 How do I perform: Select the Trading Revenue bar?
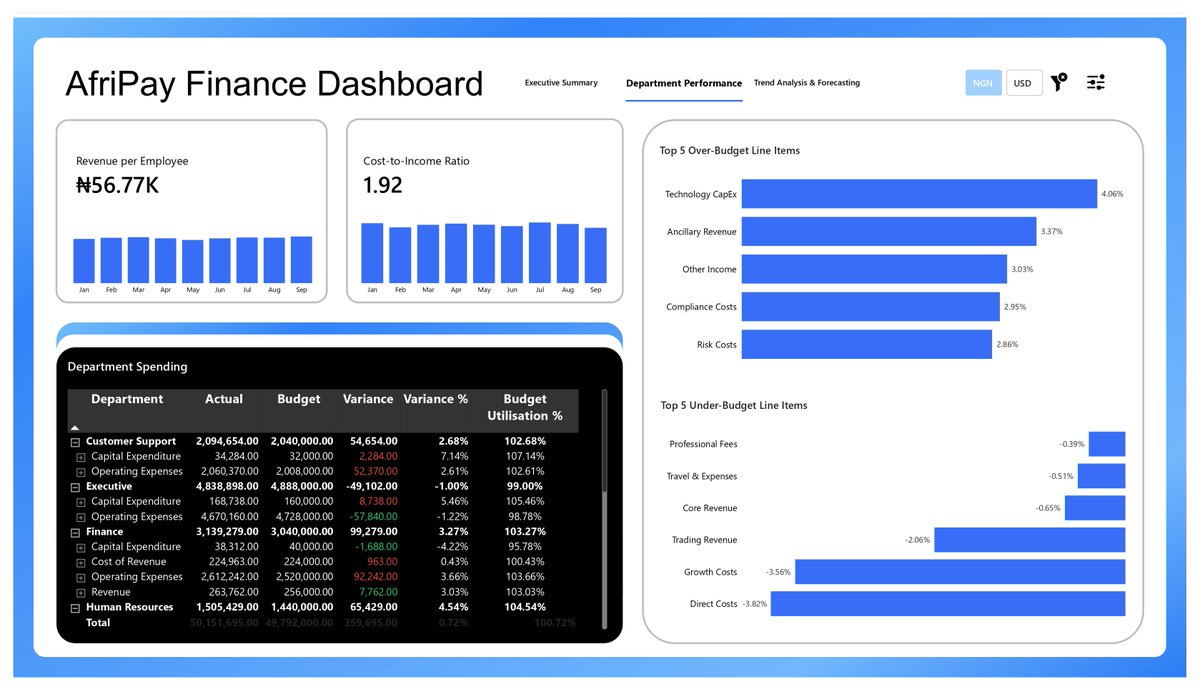[1030, 540]
